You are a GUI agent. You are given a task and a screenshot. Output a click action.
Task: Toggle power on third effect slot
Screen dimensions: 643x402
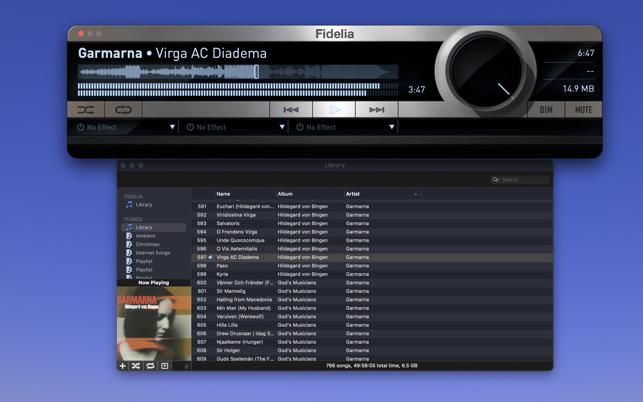point(300,127)
